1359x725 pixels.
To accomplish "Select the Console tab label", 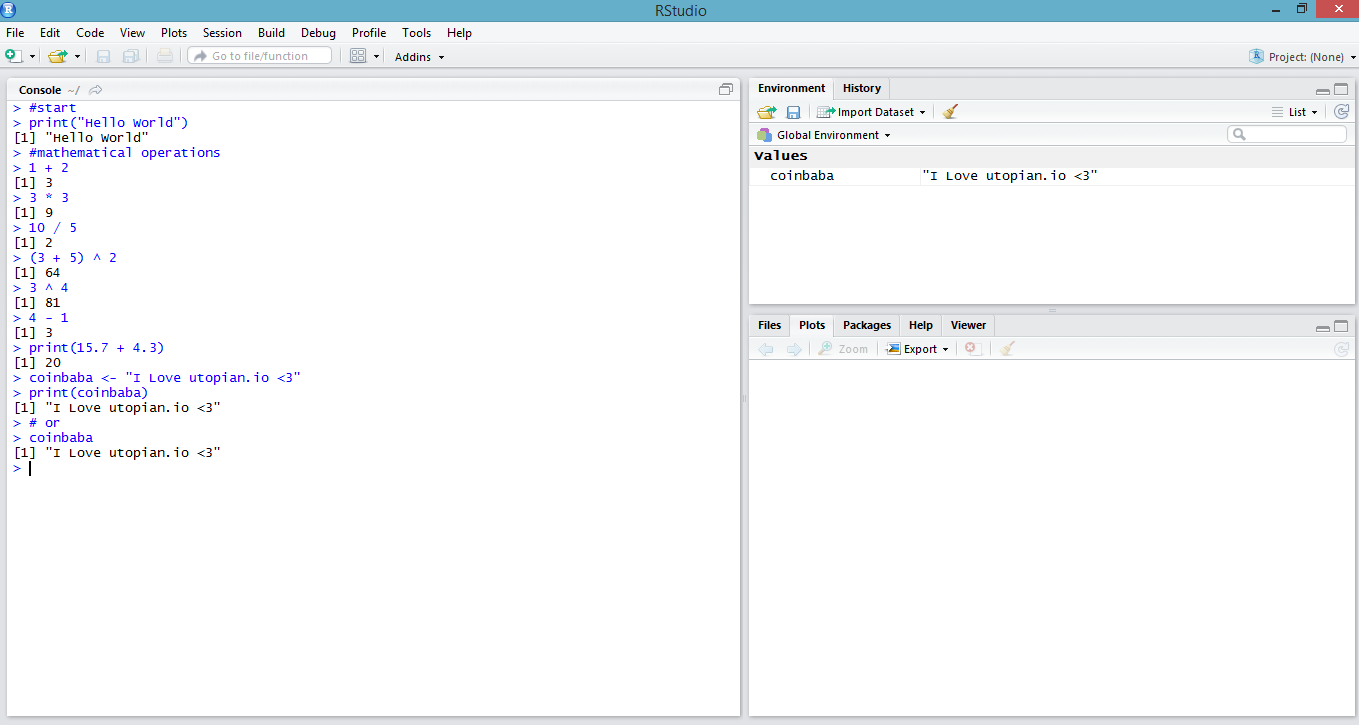I will [40, 90].
